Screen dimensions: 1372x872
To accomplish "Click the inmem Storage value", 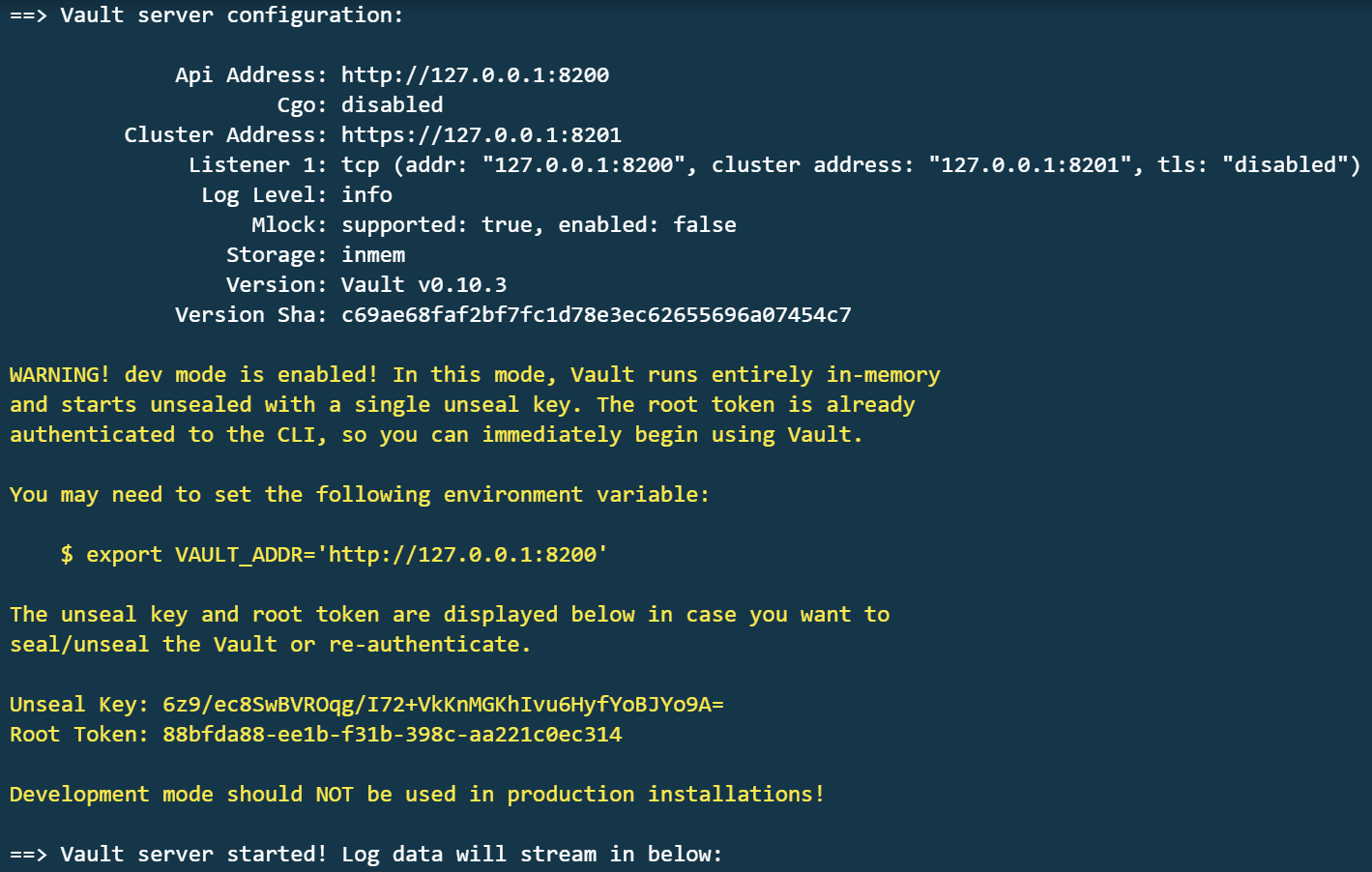I will click(373, 255).
